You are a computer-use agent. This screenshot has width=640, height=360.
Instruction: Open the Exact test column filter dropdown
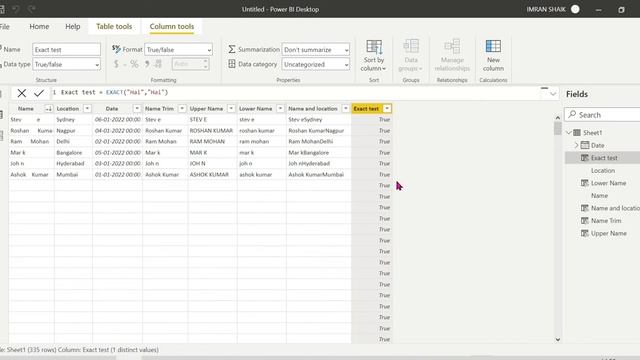(387, 109)
